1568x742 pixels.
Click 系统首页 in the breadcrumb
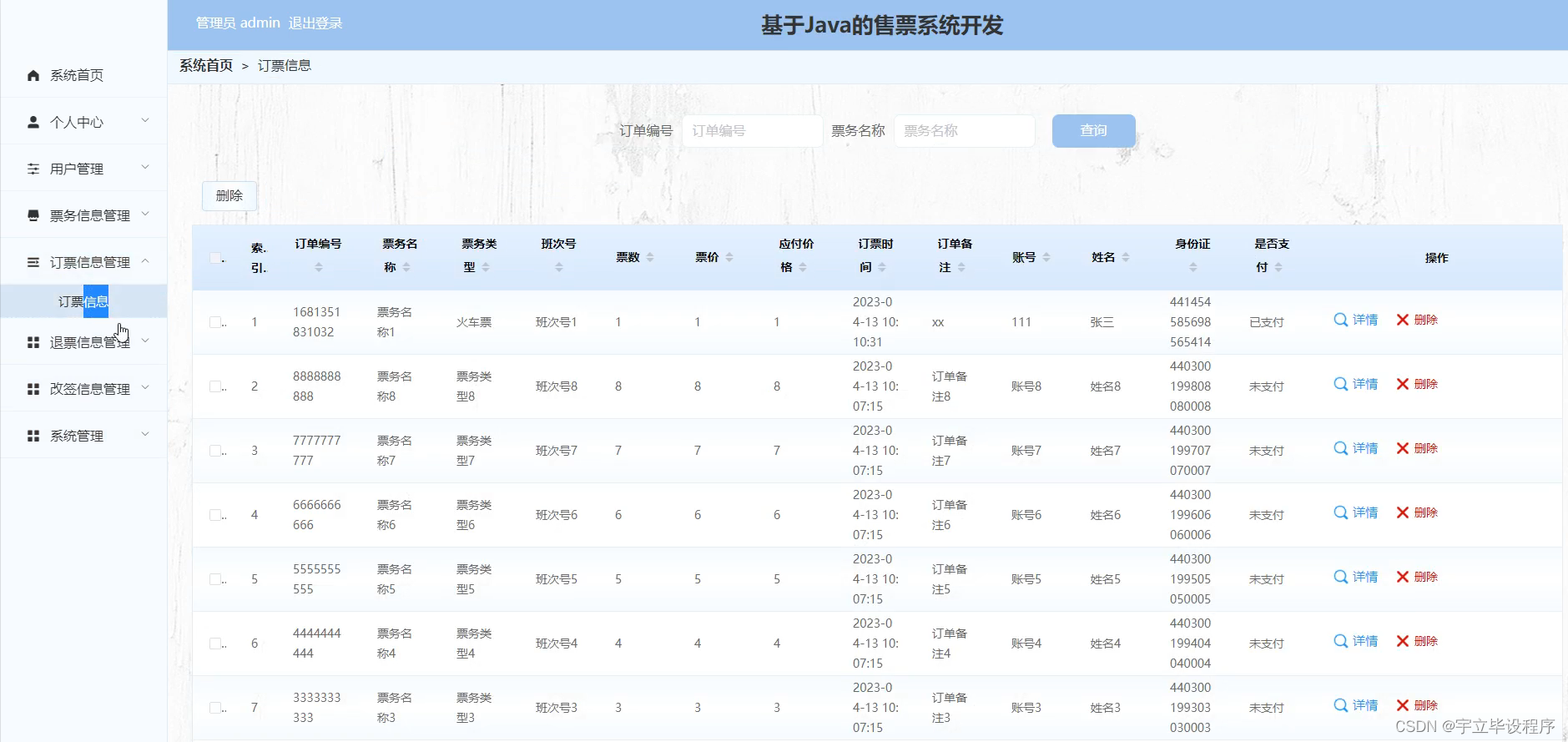click(x=206, y=66)
